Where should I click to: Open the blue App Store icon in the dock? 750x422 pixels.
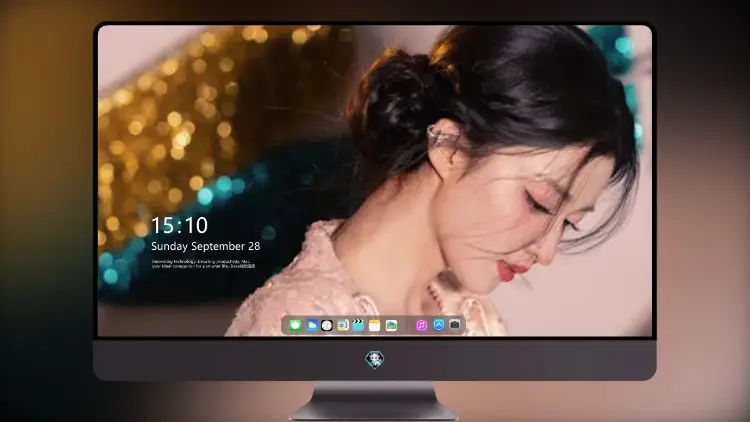pyautogui.click(x=439, y=325)
